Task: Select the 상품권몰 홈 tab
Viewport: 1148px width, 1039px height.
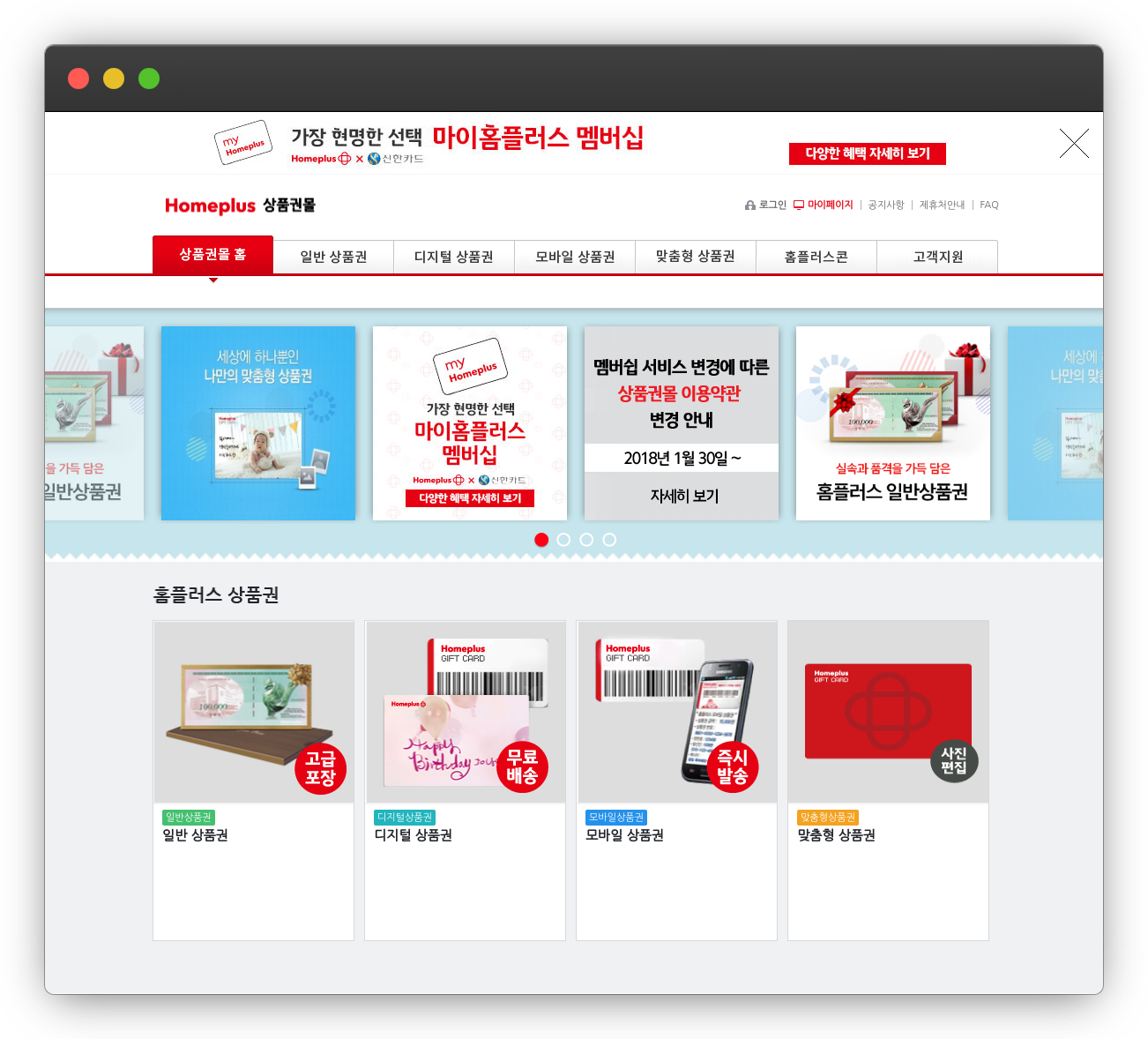Action: [x=212, y=255]
